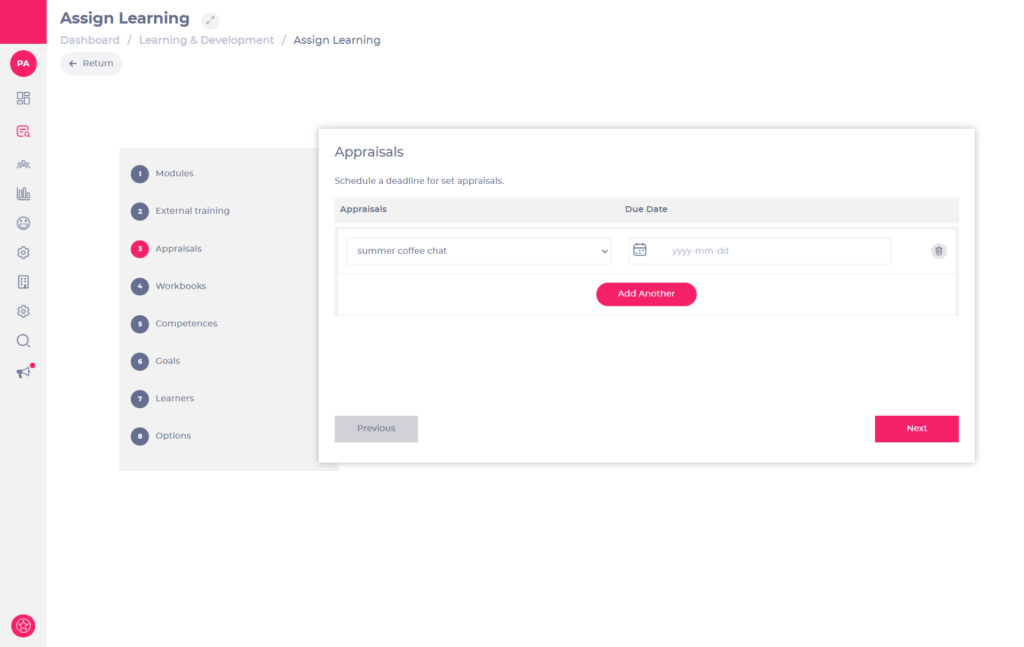Open the bar chart reports icon

(23, 193)
